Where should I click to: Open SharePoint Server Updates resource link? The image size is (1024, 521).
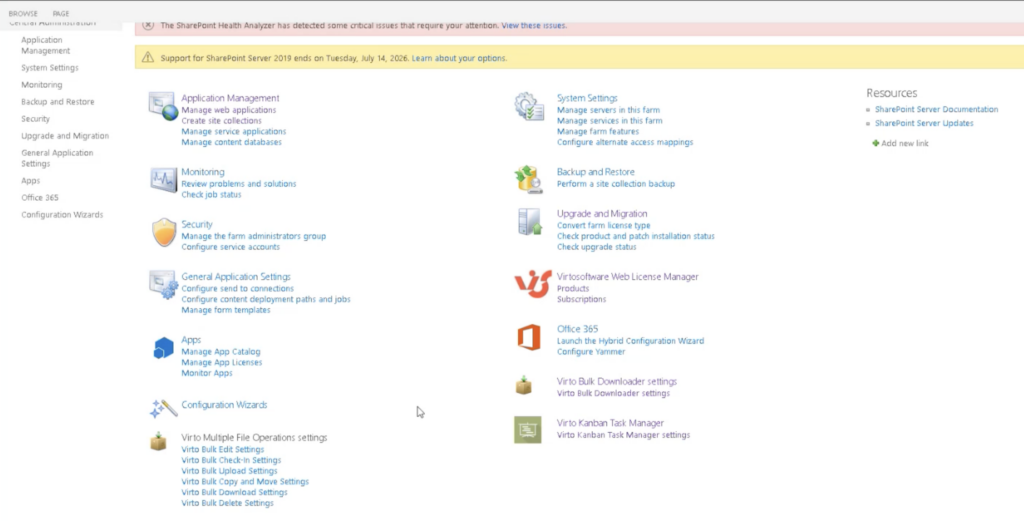coord(924,123)
